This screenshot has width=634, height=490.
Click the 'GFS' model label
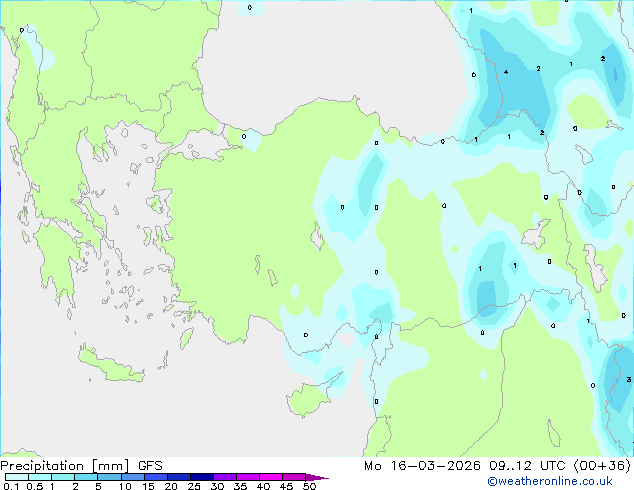[x=150, y=466]
